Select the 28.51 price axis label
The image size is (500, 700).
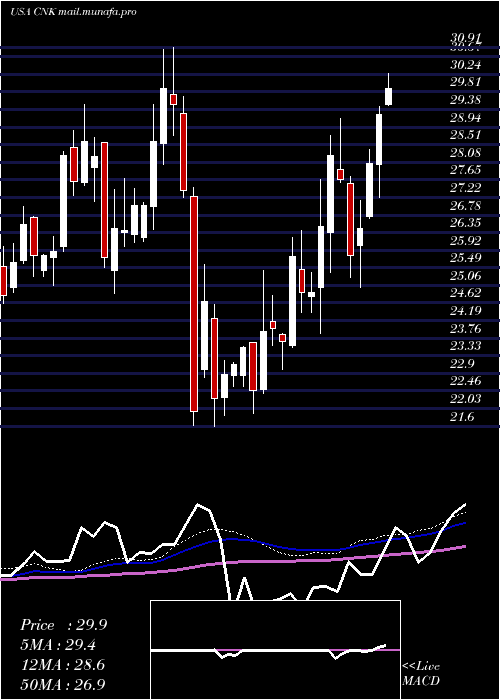coord(466,135)
